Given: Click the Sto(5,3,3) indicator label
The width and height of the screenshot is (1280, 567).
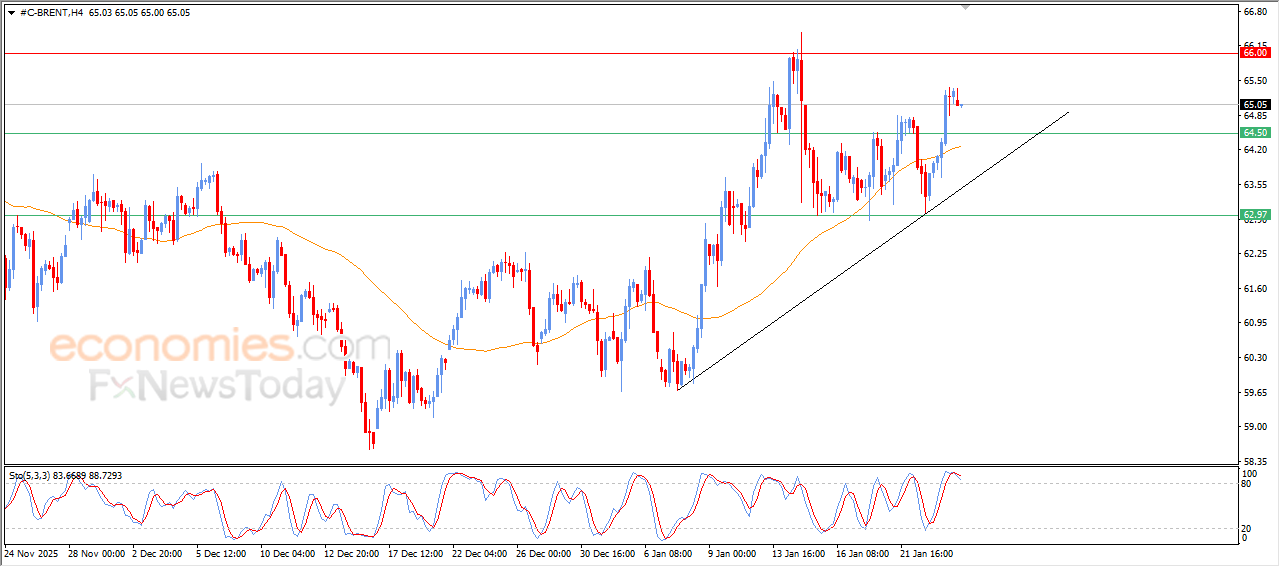Looking at the screenshot, I should (x=30, y=476).
